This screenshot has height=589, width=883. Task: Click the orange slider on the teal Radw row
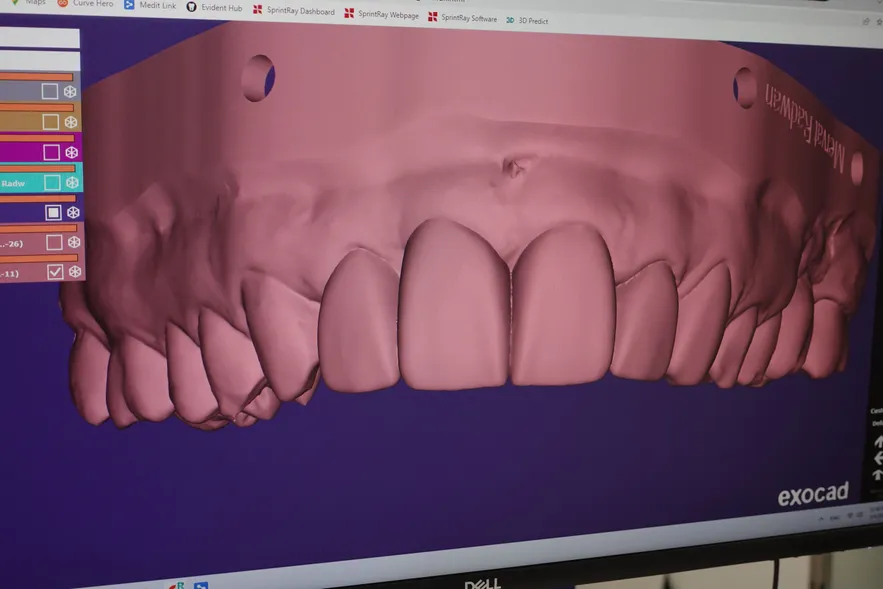[x=38, y=168]
